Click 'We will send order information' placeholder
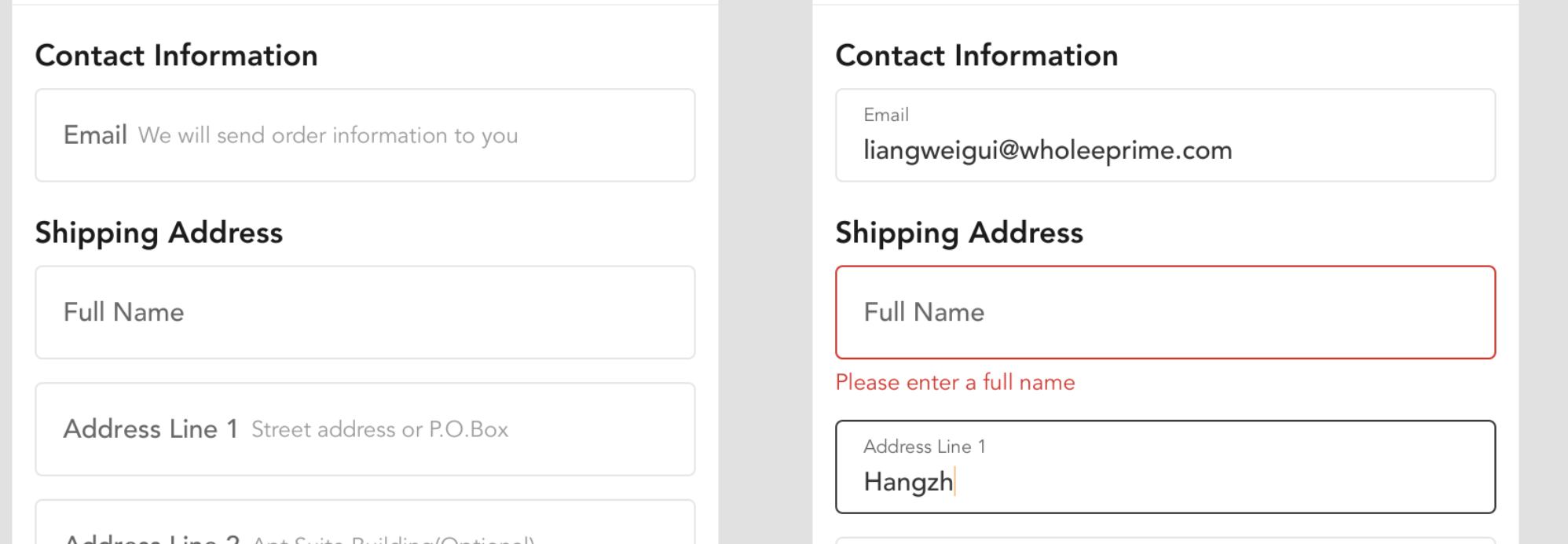The image size is (1568, 544). [x=328, y=136]
